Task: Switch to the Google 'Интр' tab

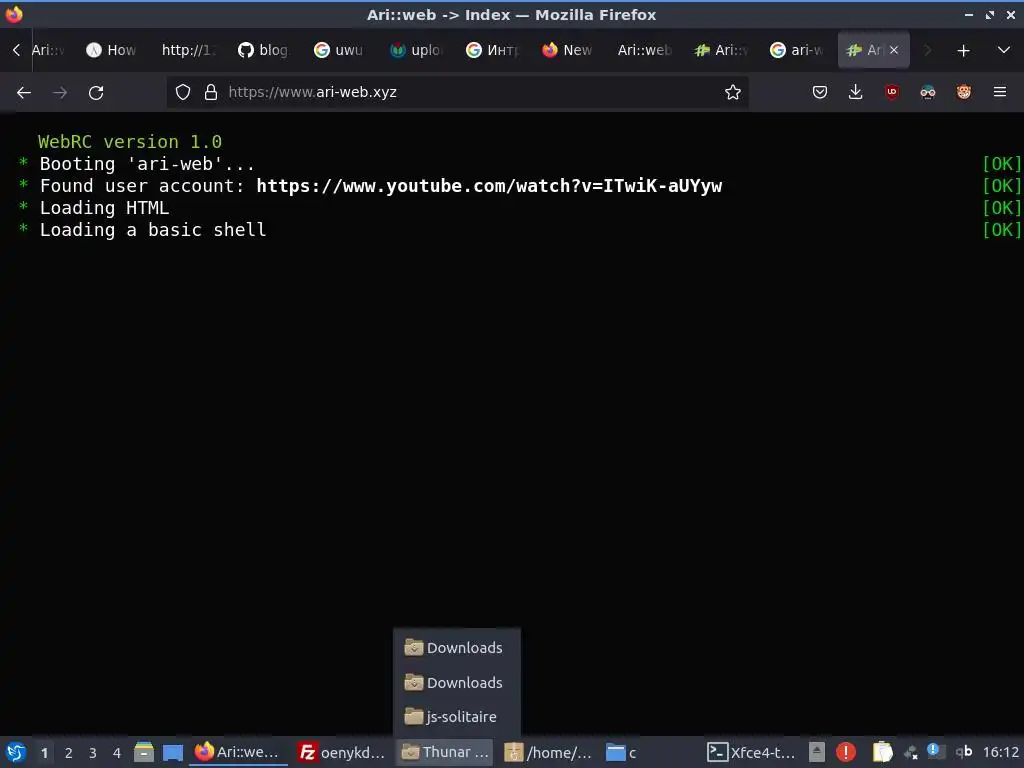Action: pyautogui.click(x=491, y=50)
